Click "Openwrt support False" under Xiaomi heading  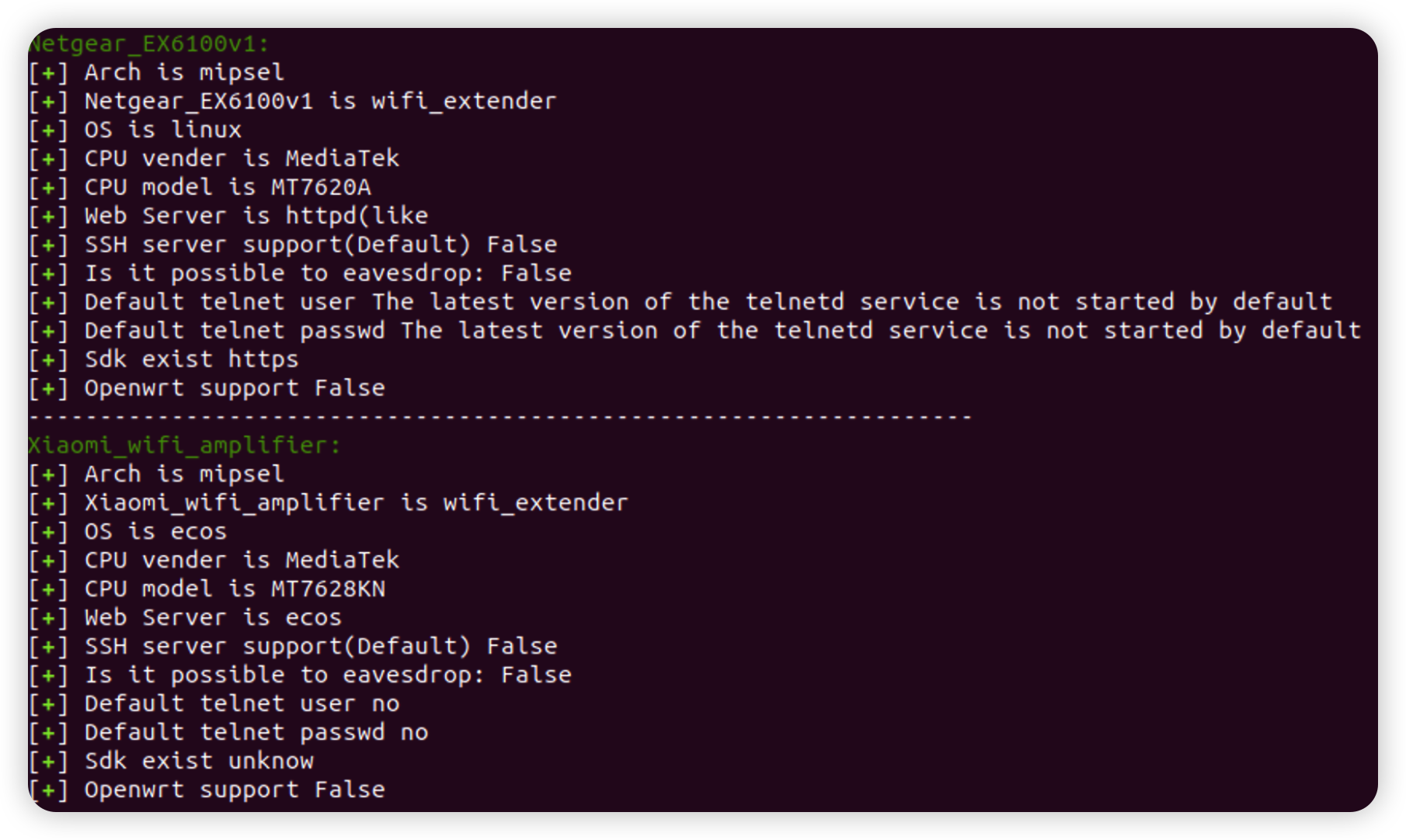tap(235, 790)
